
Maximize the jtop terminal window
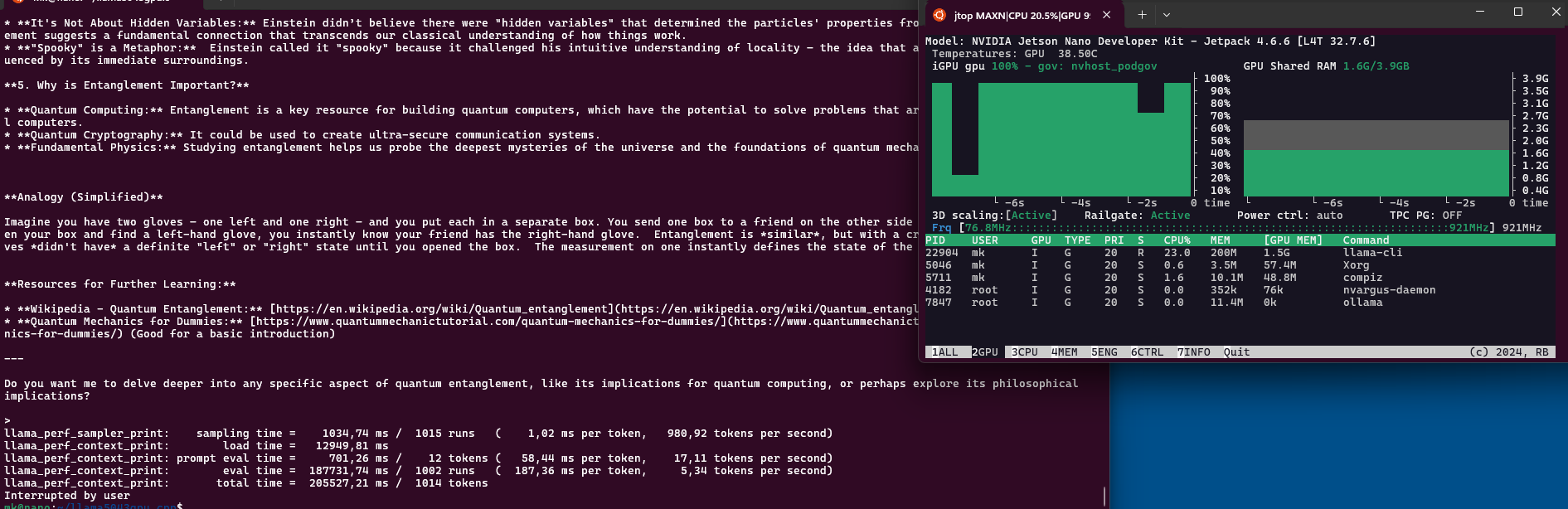[1518, 12]
